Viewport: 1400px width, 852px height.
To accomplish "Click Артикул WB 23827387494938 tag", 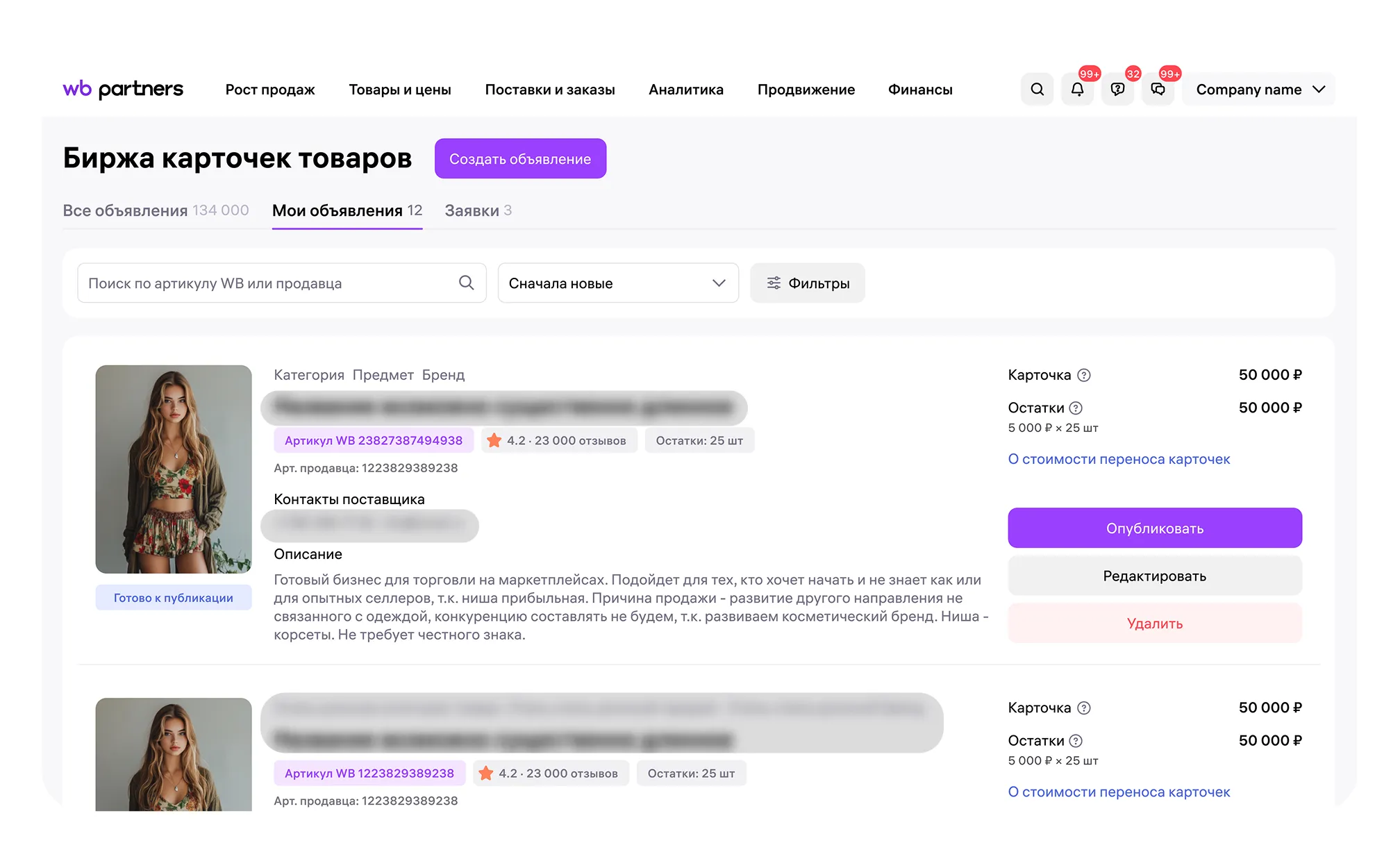I will [374, 440].
